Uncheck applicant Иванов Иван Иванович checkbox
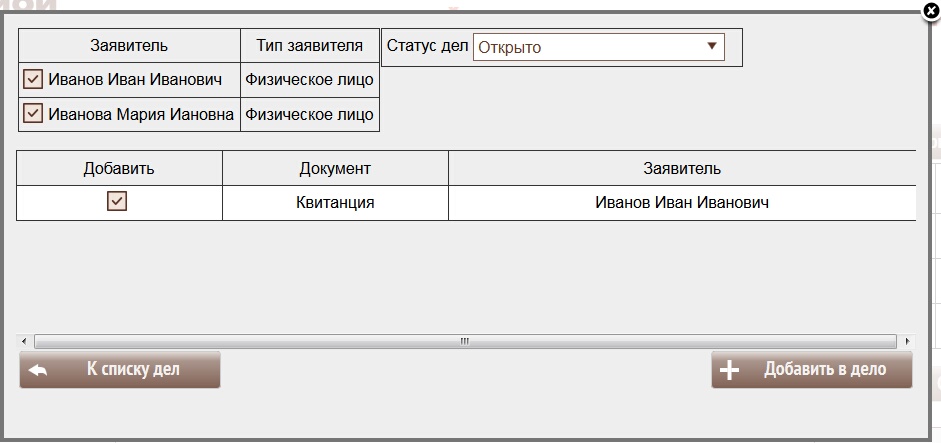This screenshot has height=443, width=941. point(33,80)
